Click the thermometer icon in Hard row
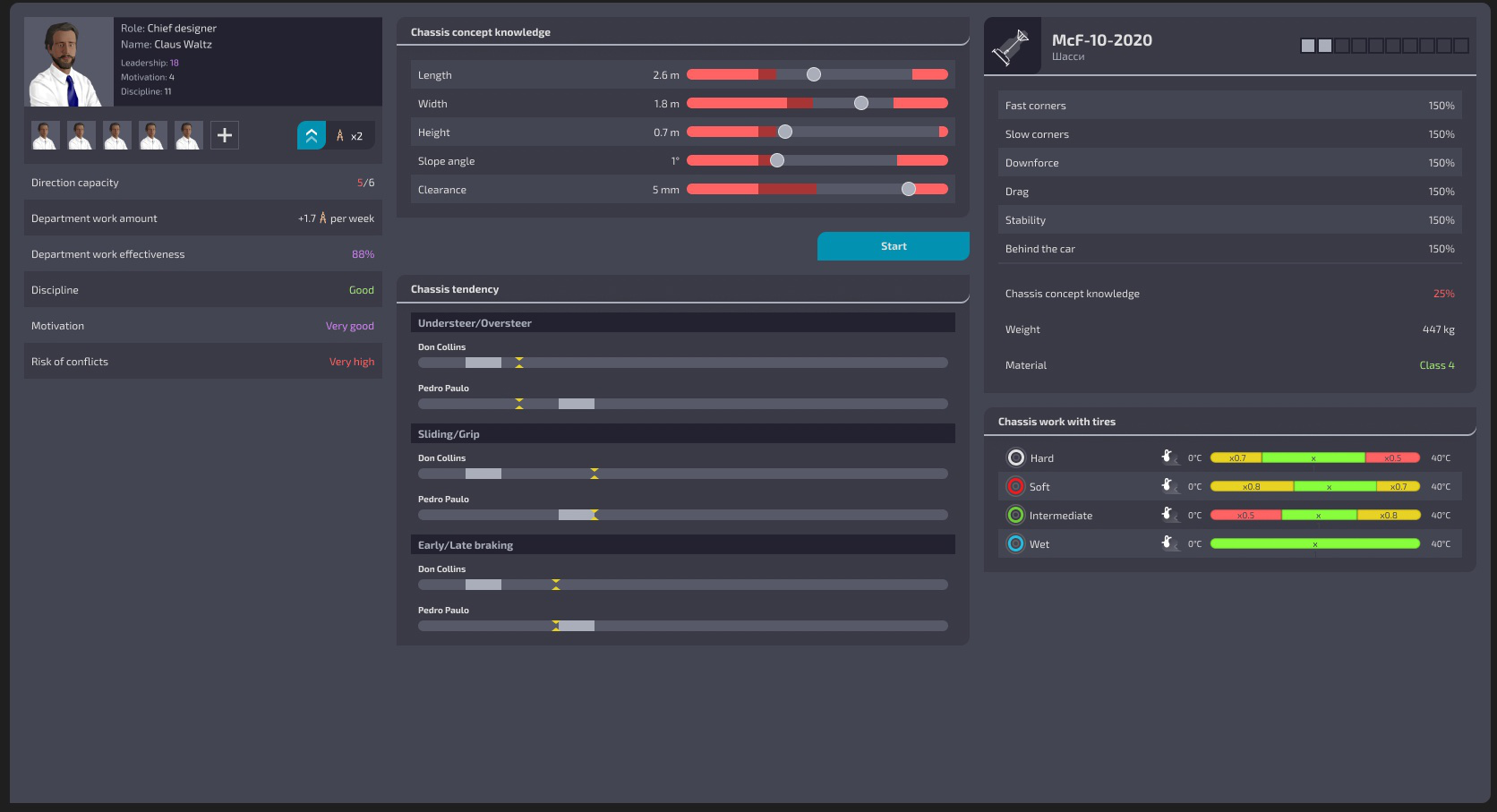The height and width of the screenshot is (812, 1497). [1168, 457]
